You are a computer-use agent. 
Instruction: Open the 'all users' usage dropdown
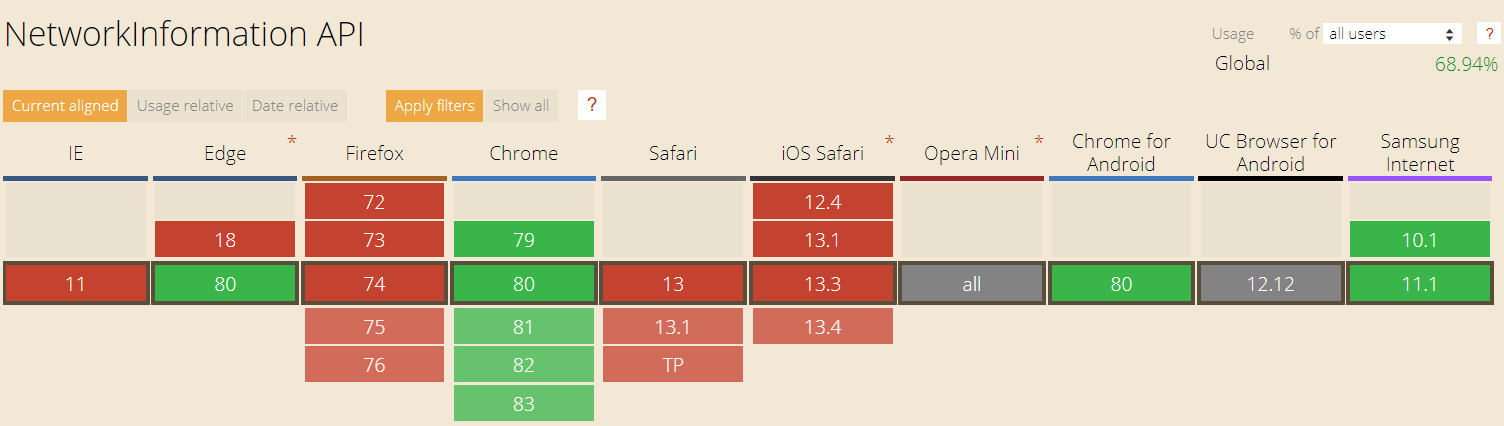[x=1391, y=34]
